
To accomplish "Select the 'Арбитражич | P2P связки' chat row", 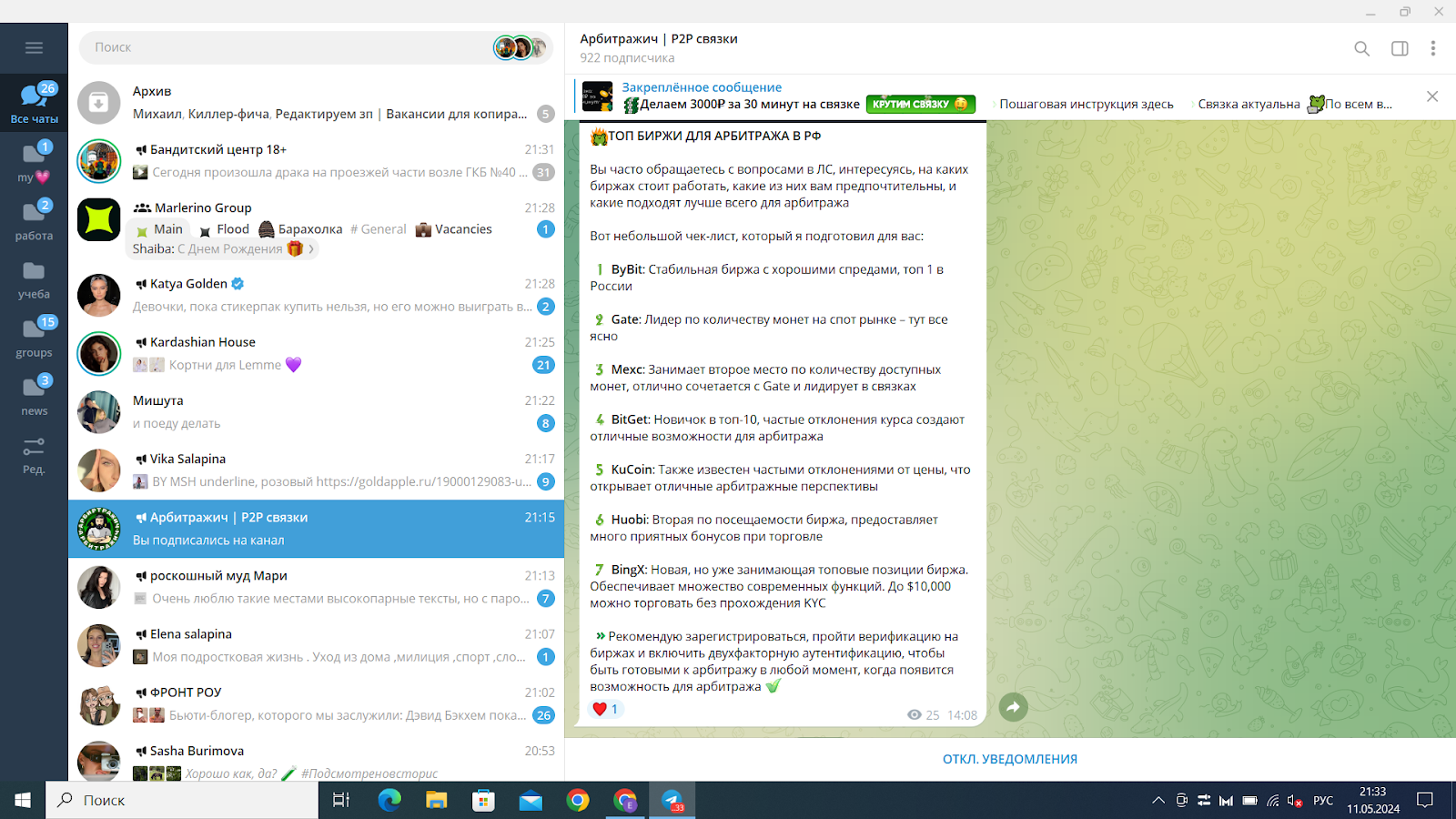I will (316, 529).
